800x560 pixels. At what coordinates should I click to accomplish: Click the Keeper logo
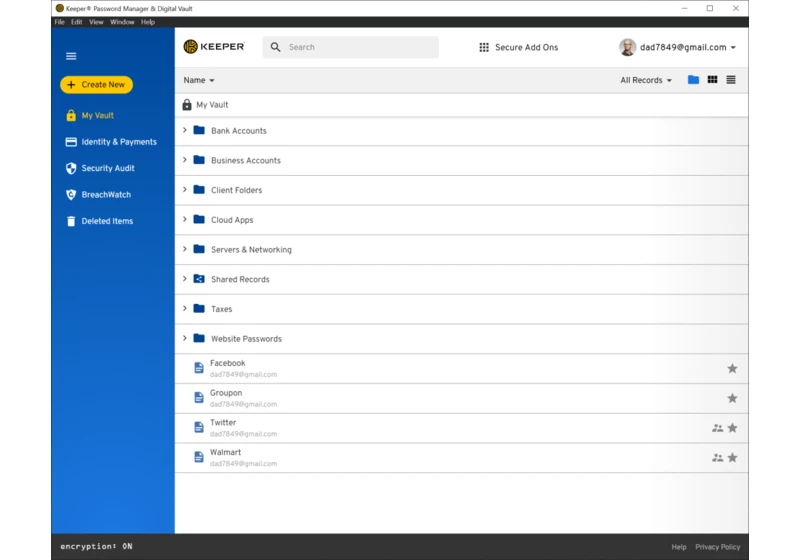214,47
